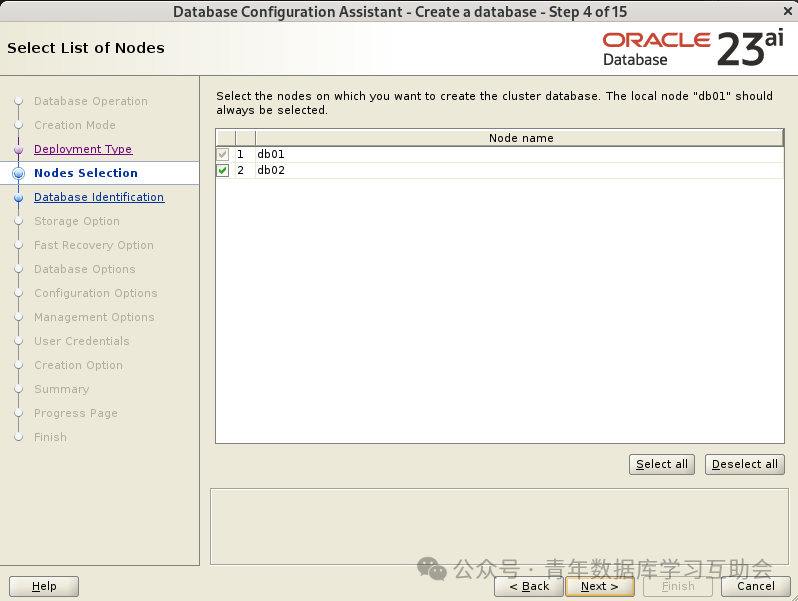The height and width of the screenshot is (601, 798).
Task: Click the empty message area below buttons
Action: (x=499, y=526)
